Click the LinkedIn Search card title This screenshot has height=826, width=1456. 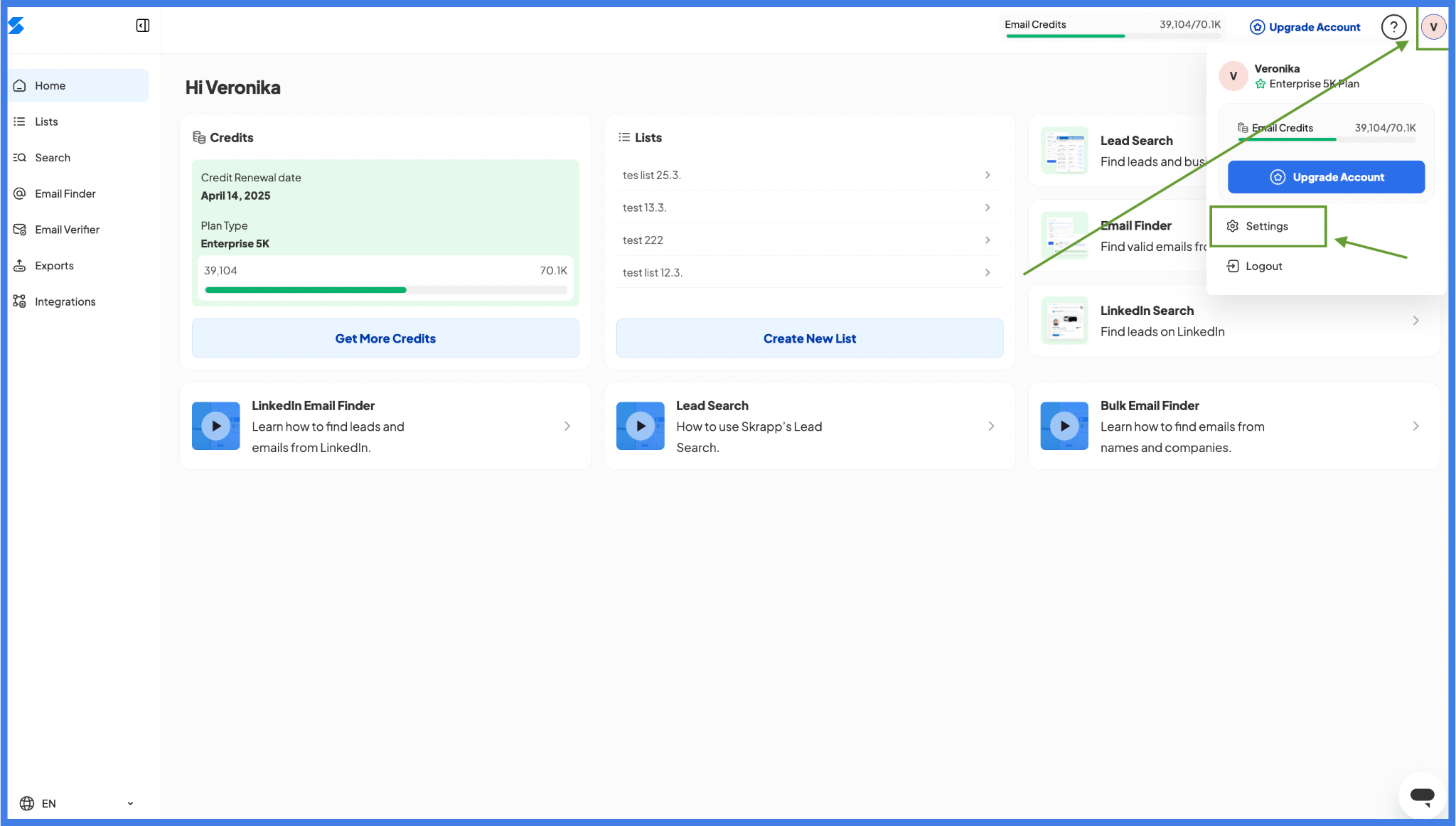point(1147,311)
